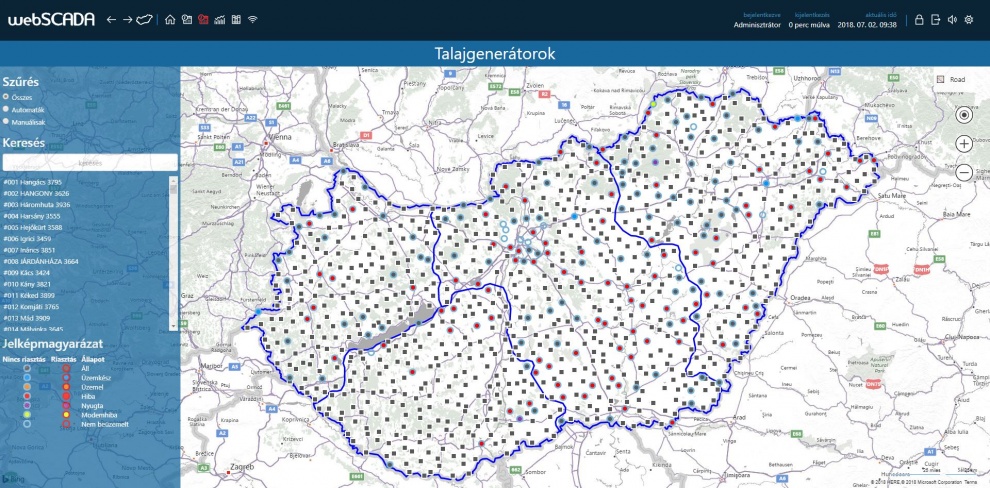Click the forward arrow in the header
Viewport: 990px width, 488px height.
128,20
